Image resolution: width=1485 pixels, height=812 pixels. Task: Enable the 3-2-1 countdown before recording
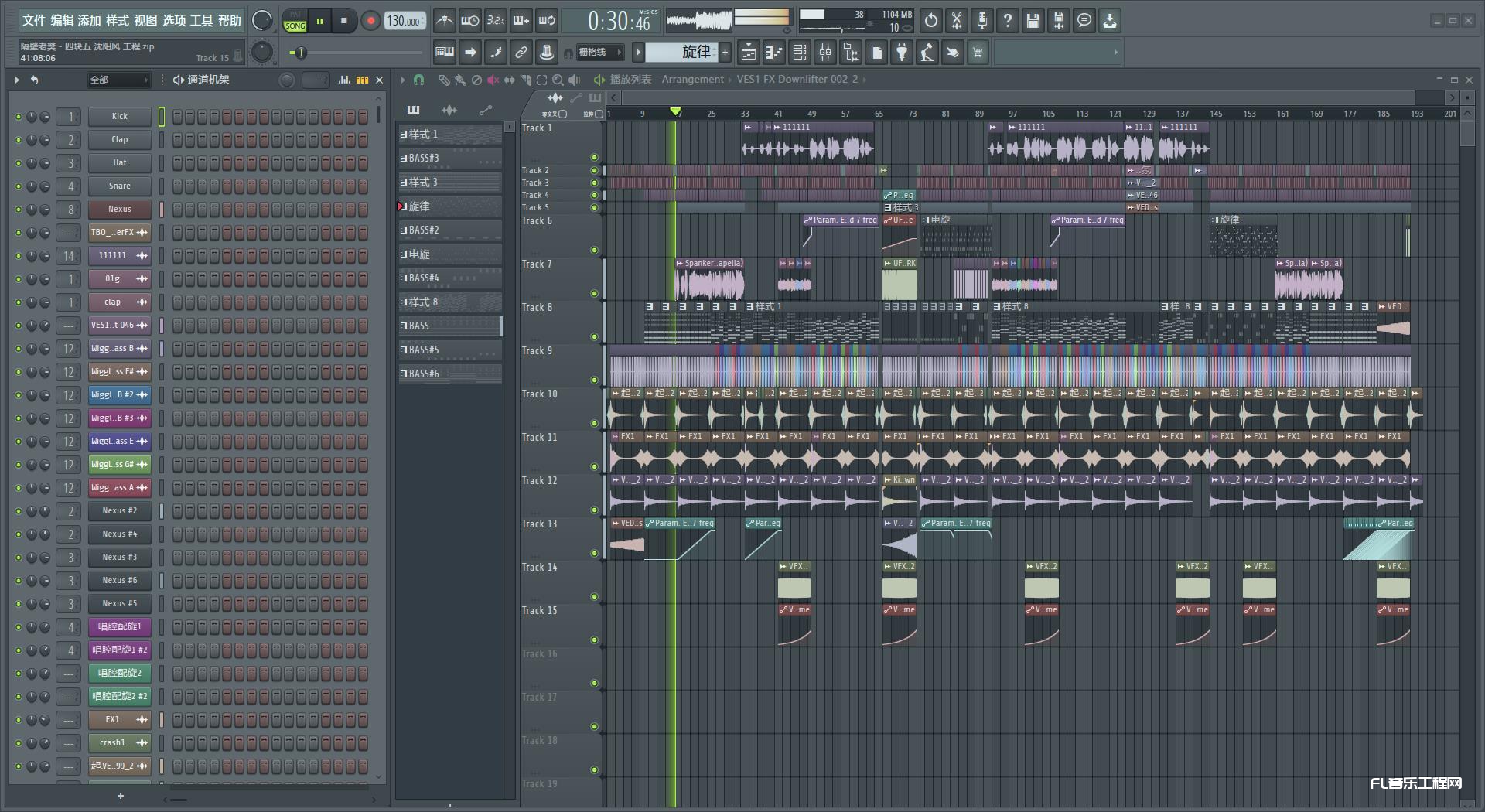(x=496, y=21)
